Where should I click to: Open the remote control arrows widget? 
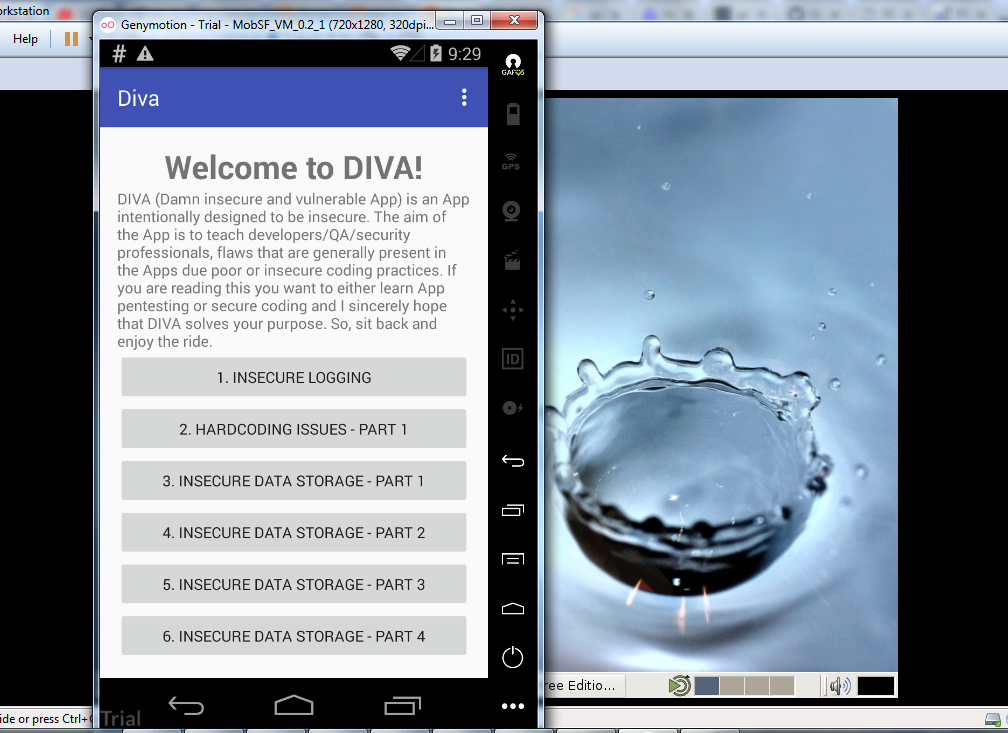[x=512, y=310]
